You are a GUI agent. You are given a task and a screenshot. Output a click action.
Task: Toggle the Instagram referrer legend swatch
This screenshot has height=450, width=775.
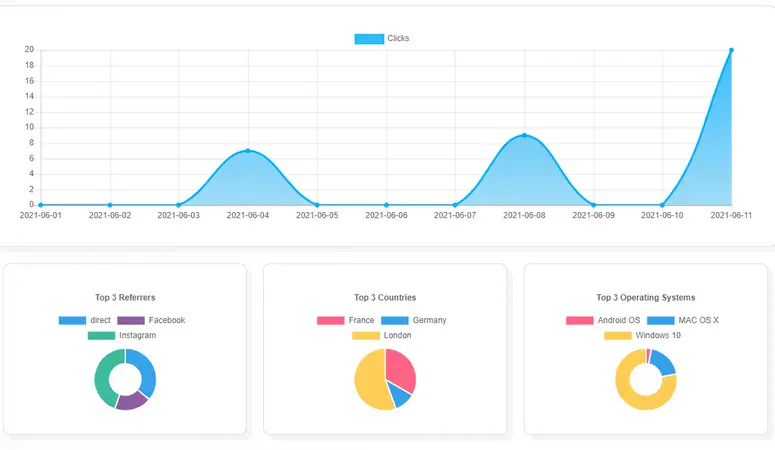point(101,336)
